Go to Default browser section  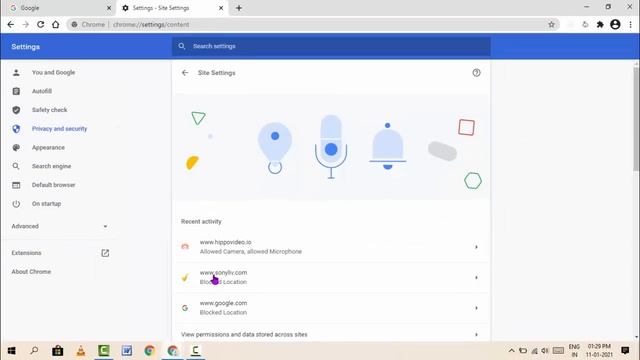(x=53, y=185)
